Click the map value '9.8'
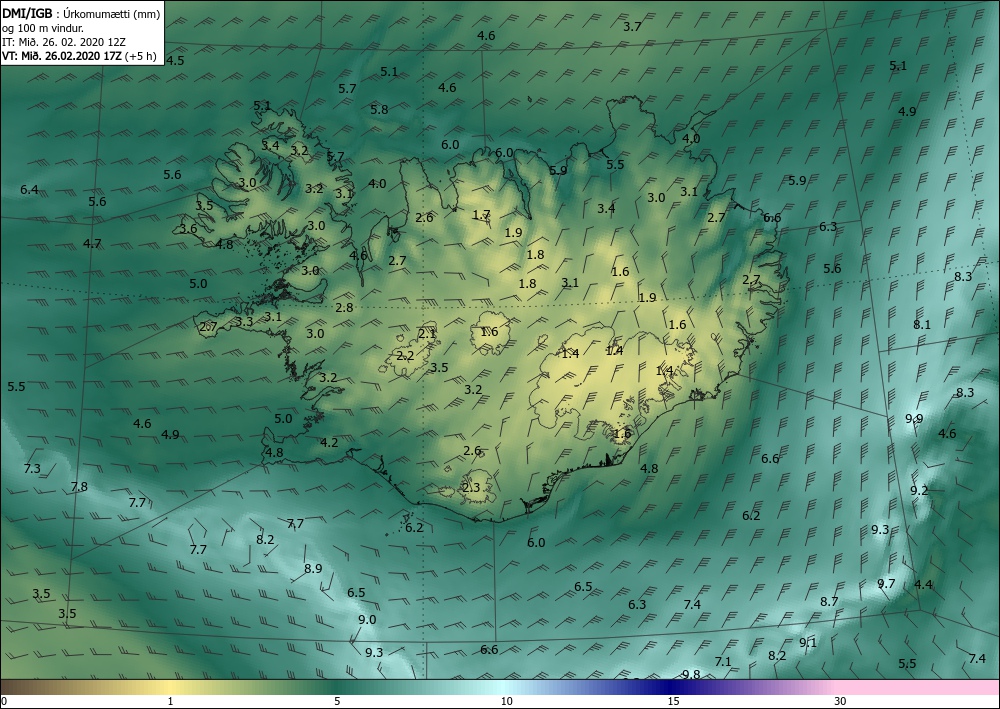 [691, 675]
